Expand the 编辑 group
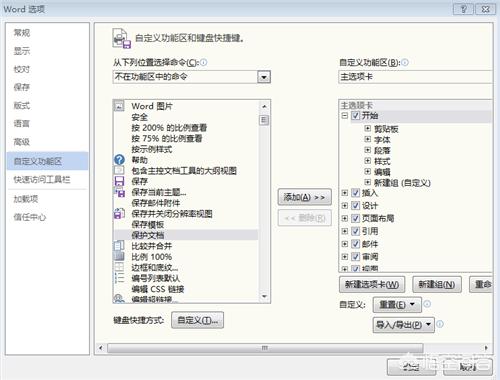Image resolution: width=500 pixels, height=380 pixels. [367, 171]
